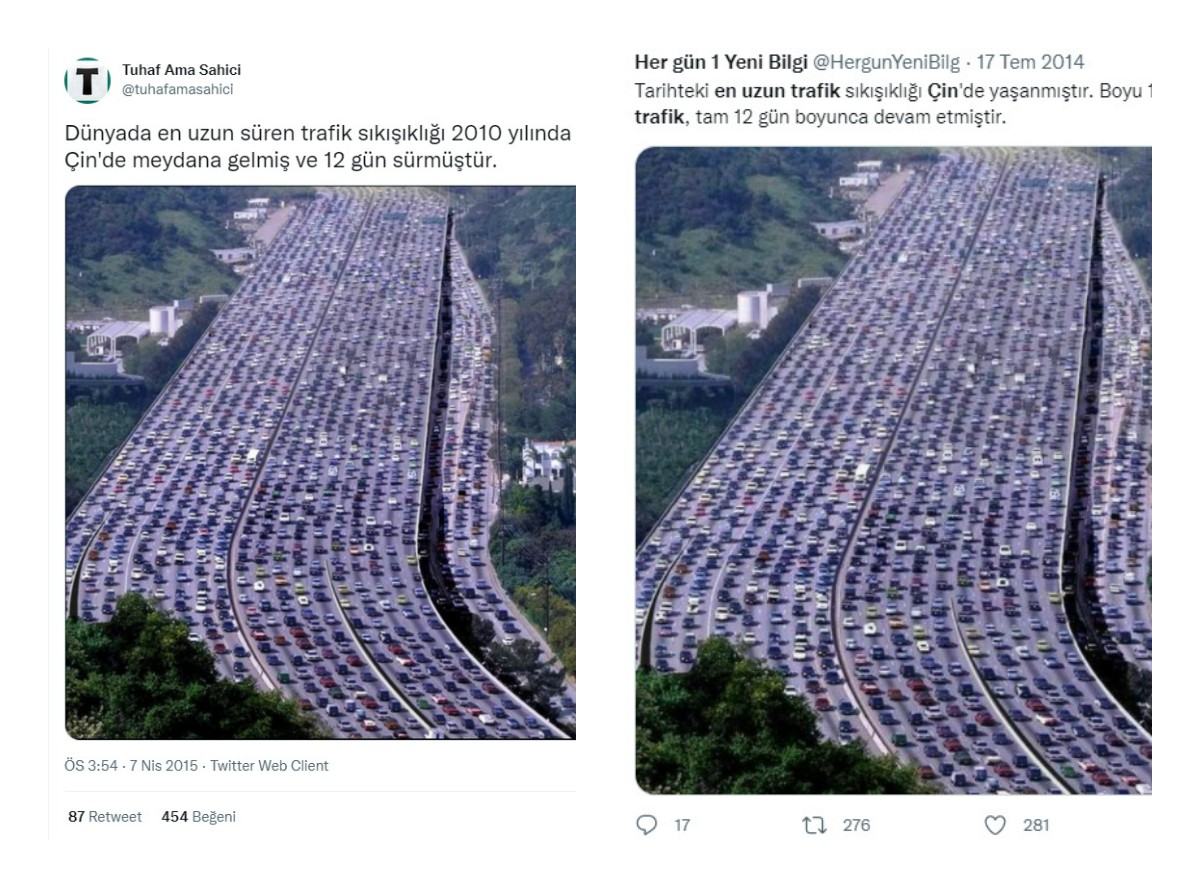Viewport: 1200px width, 888px height.
Task: Click the like count 281
Action: coord(1036,825)
